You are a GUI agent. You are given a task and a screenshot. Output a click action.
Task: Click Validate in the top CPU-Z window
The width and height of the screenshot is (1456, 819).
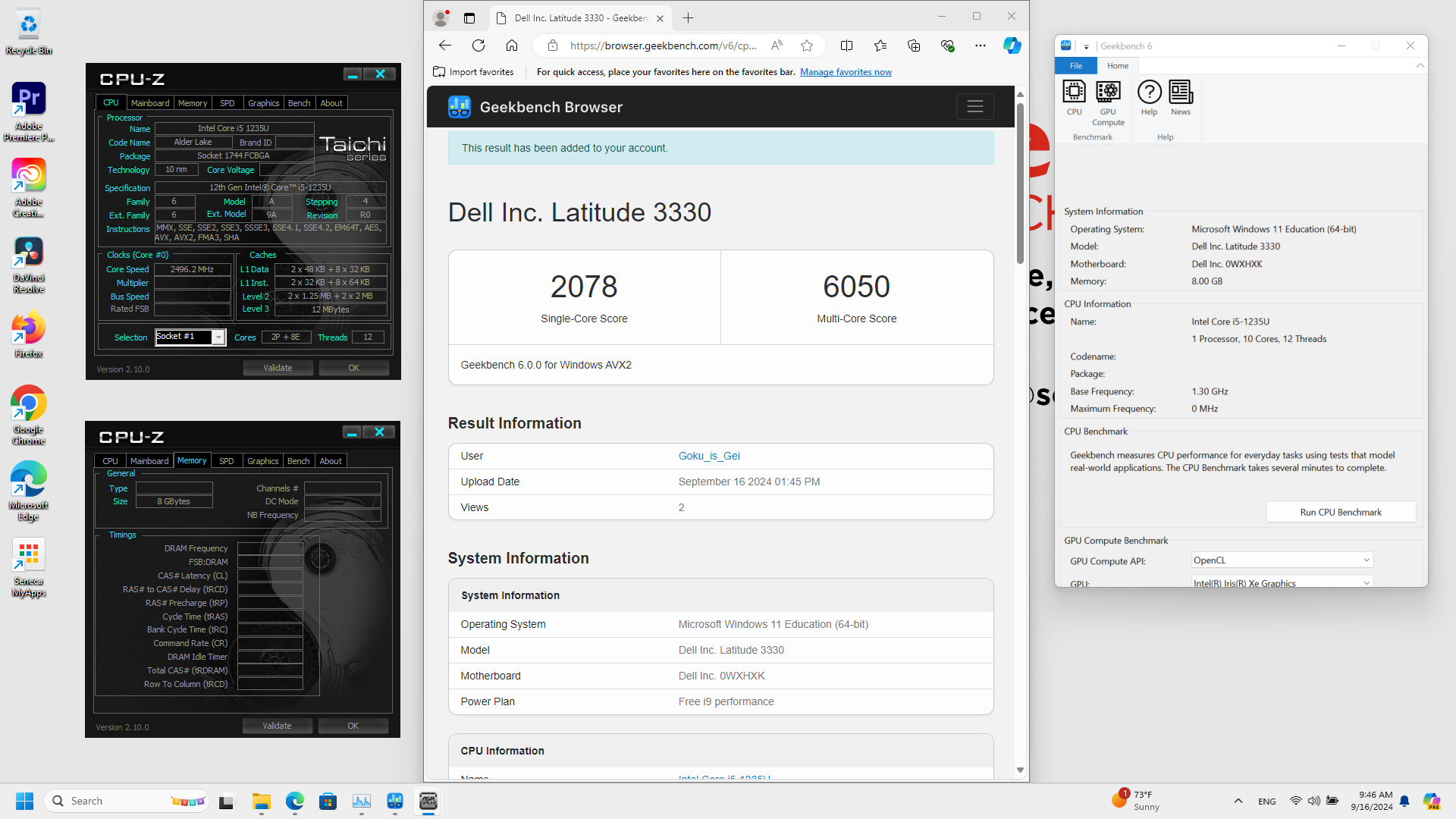tap(278, 368)
